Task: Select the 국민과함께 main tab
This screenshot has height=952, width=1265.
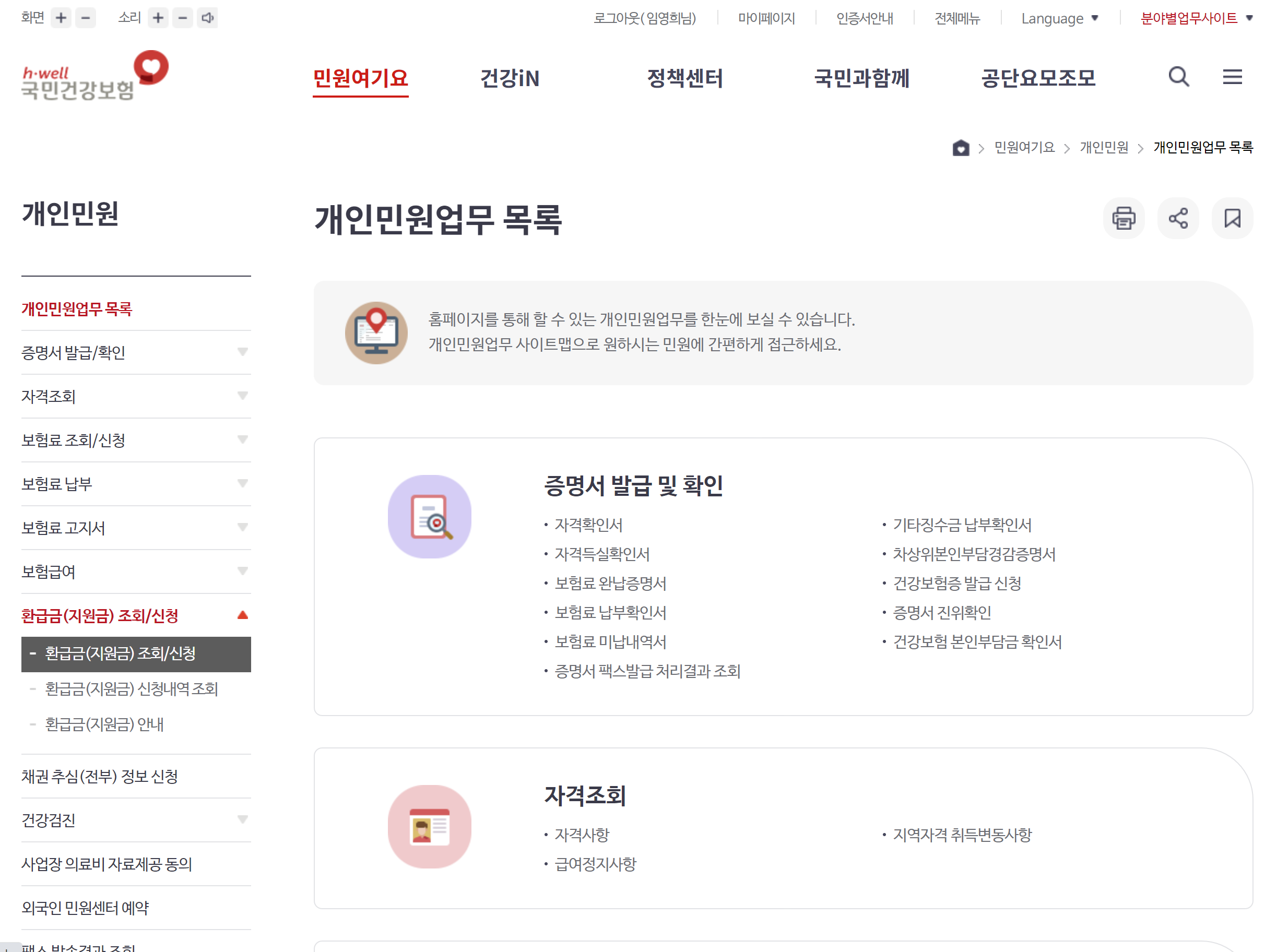Action: [x=862, y=78]
